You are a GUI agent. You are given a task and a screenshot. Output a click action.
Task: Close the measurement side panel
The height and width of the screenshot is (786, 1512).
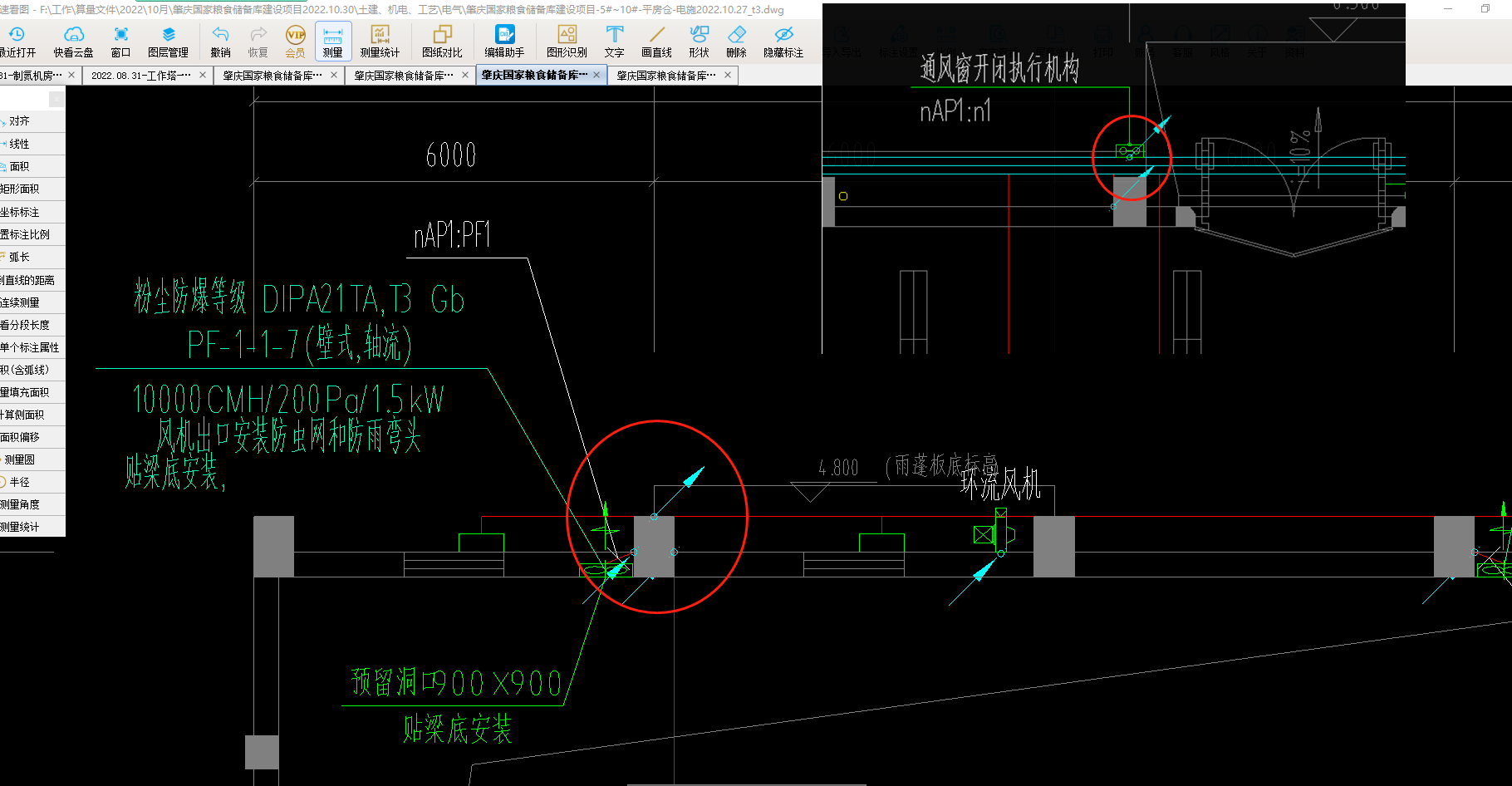click(56, 99)
